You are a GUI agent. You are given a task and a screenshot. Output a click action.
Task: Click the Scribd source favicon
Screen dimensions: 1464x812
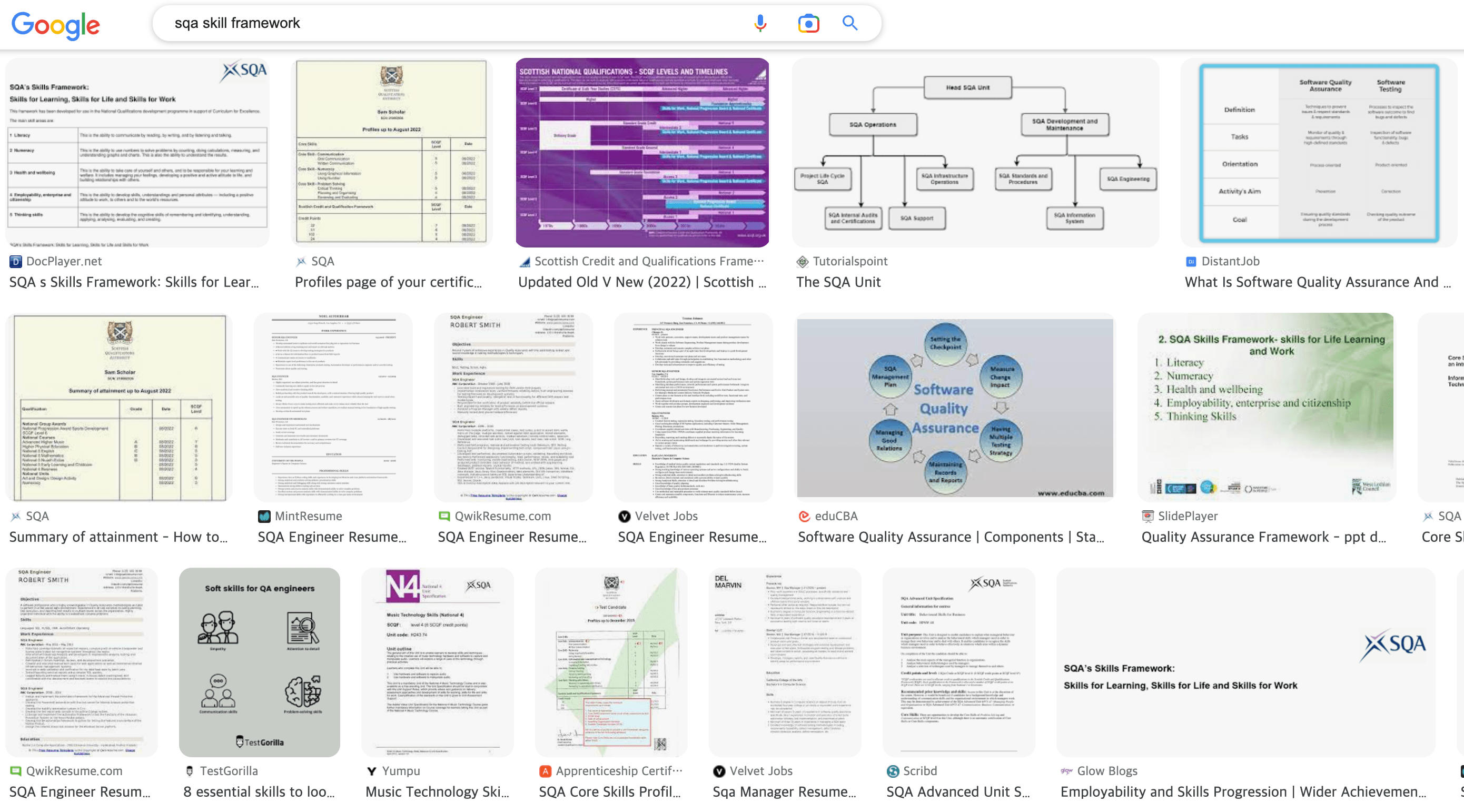(893, 771)
